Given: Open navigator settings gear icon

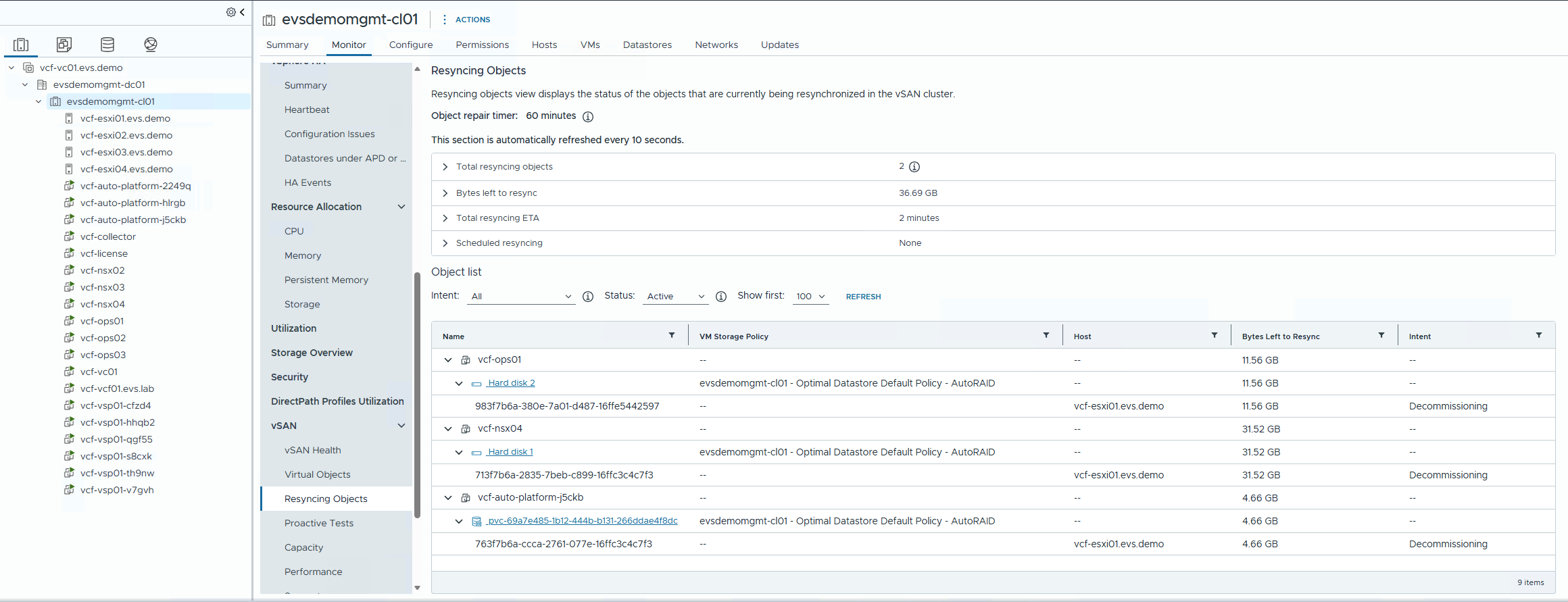Looking at the screenshot, I should [x=231, y=12].
